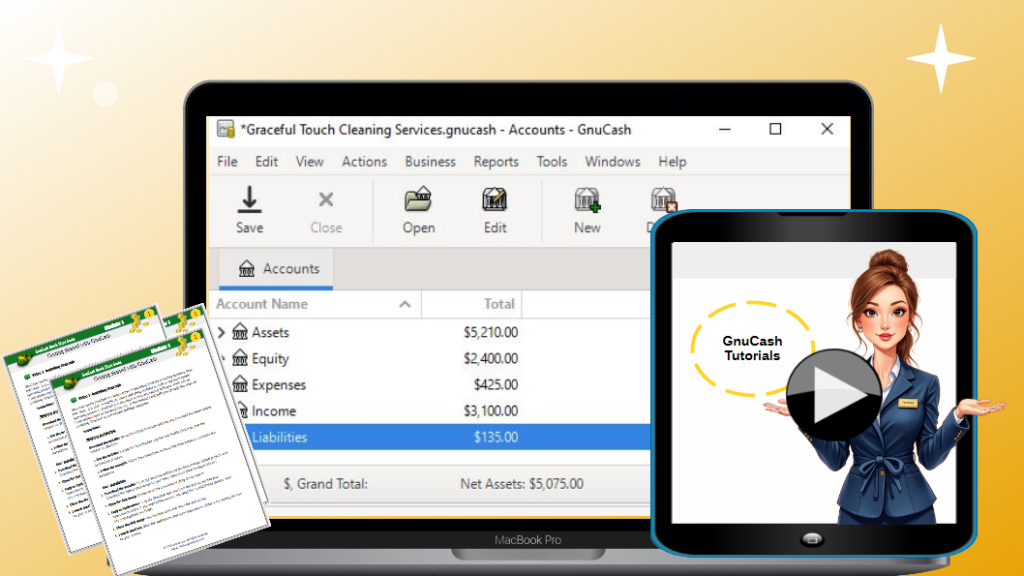Viewport: 1024px width, 576px height.
Task: Click the Expenses total $425.00
Action: (496, 385)
